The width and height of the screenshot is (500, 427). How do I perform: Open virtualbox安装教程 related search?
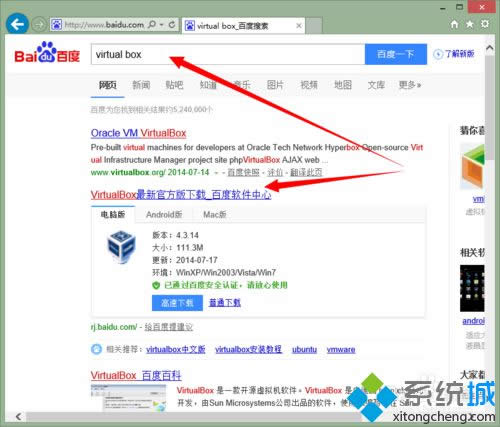click(x=248, y=349)
